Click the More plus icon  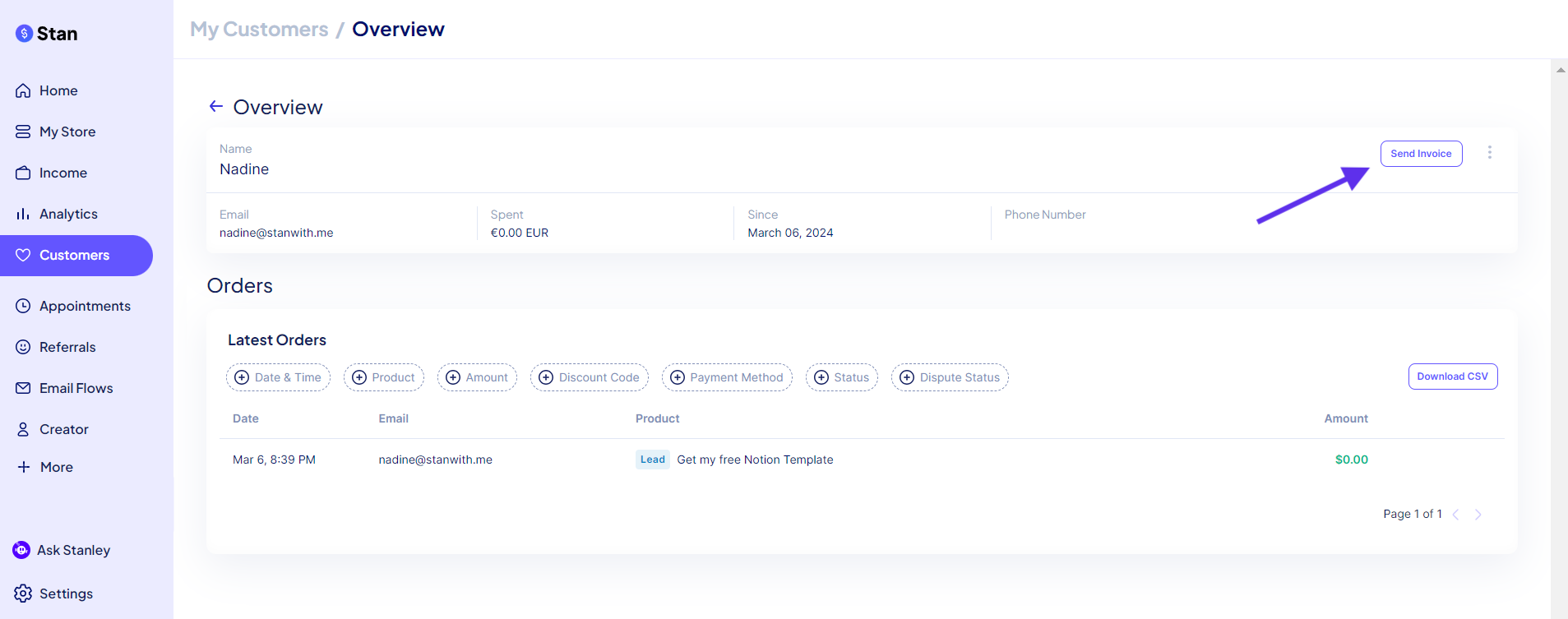(x=24, y=467)
